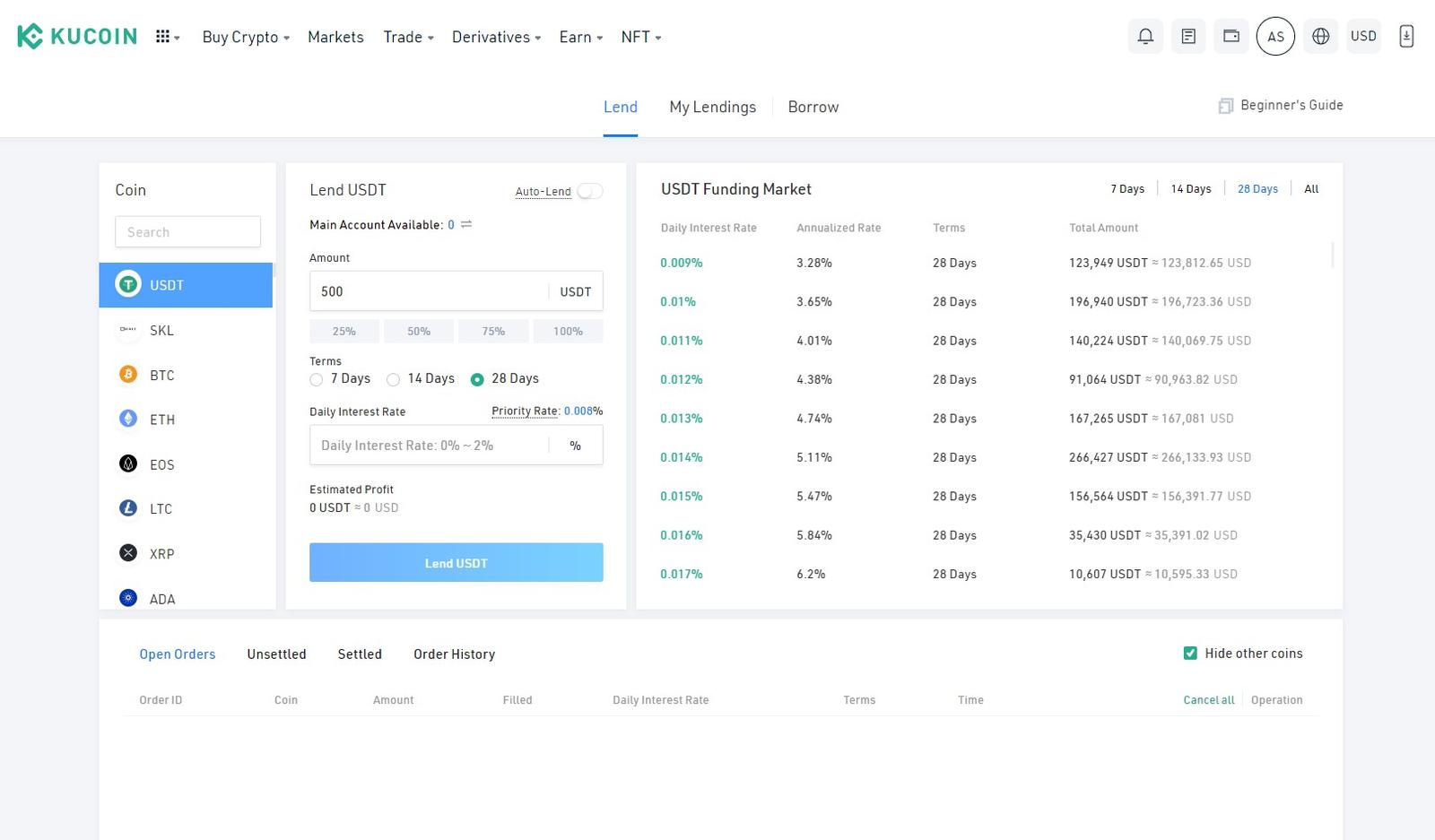The height and width of the screenshot is (840, 1435).
Task: Open the Order History tab
Action: (x=454, y=654)
